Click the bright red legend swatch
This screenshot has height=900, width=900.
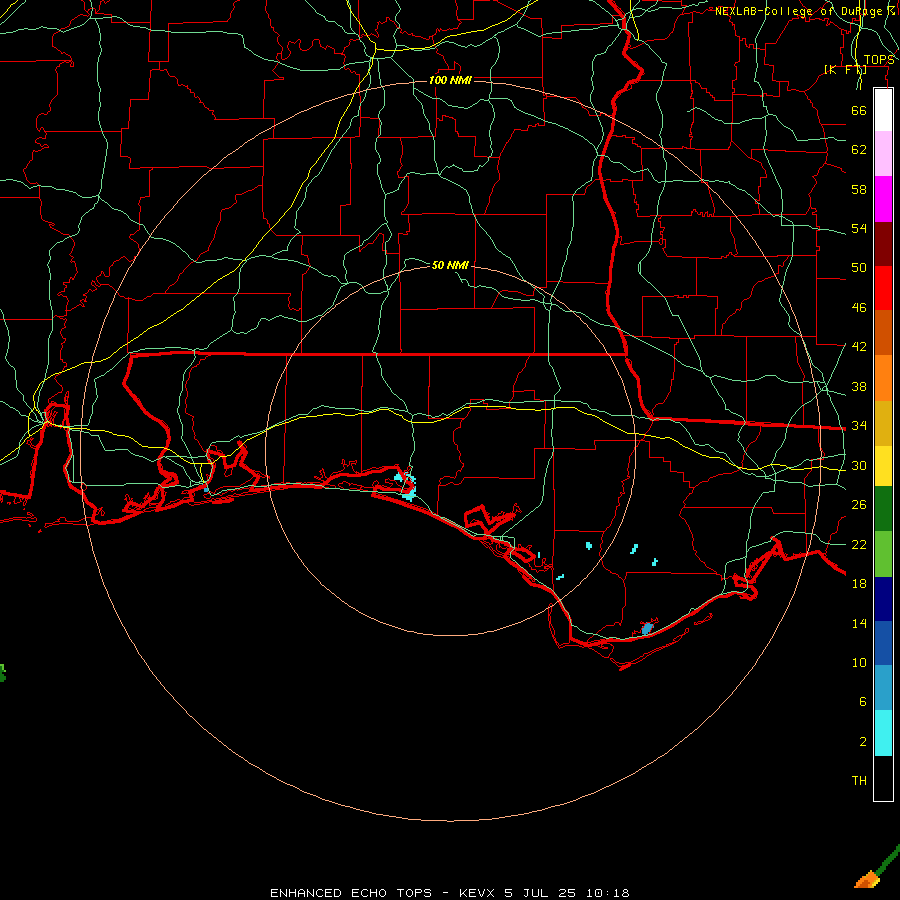[x=883, y=288]
